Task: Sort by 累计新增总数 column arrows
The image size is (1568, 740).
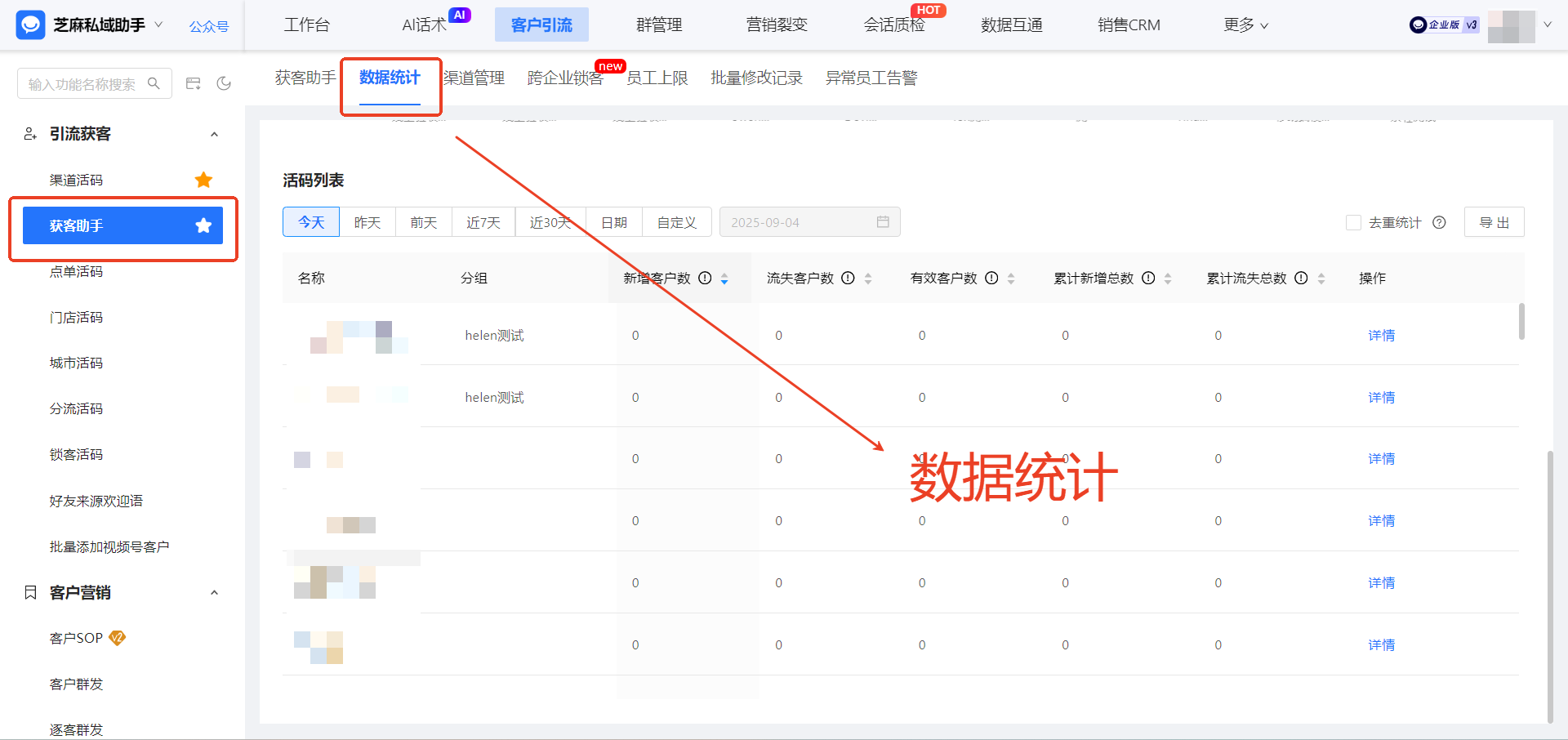Action: 1168,279
